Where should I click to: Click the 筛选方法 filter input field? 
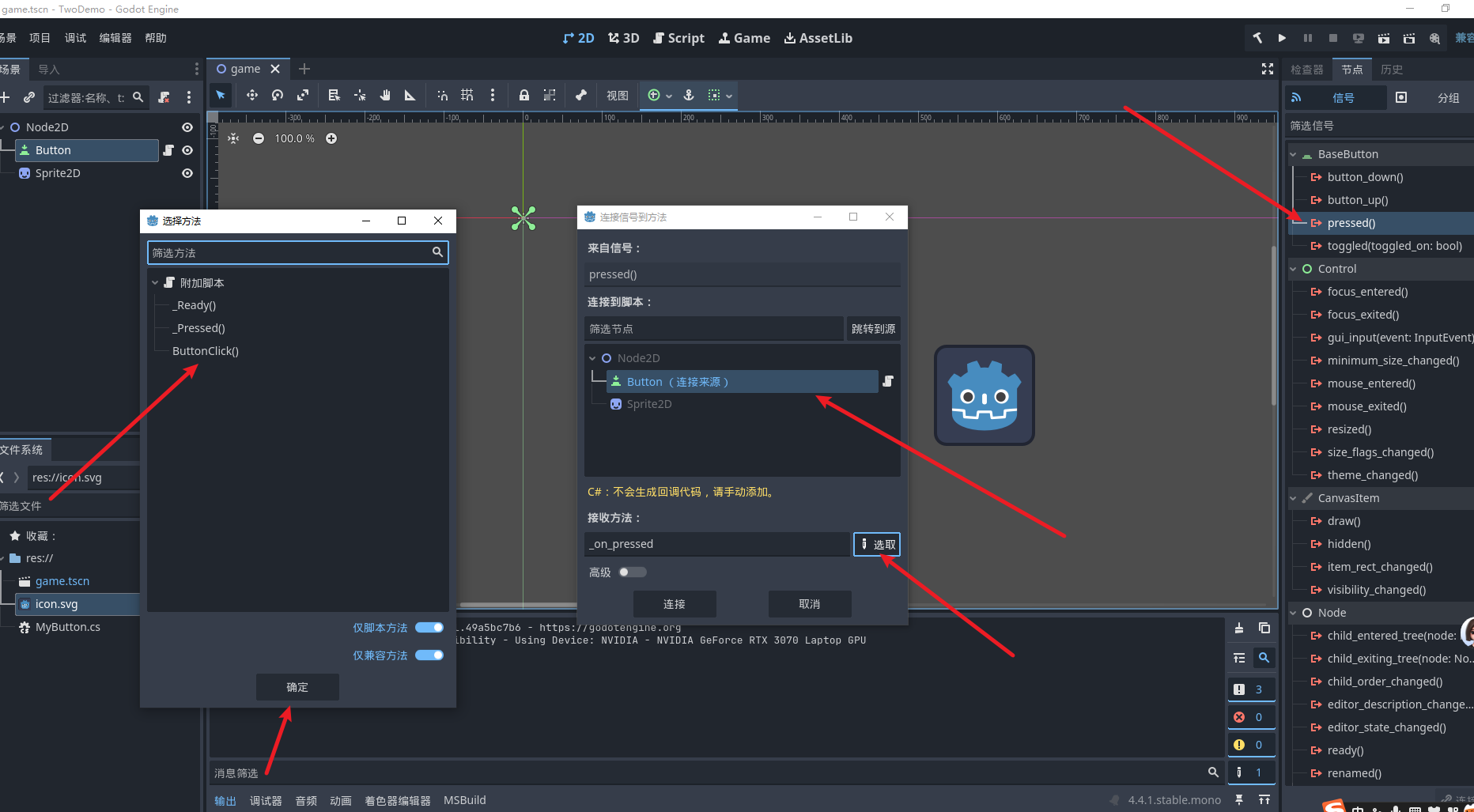[289, 253]
